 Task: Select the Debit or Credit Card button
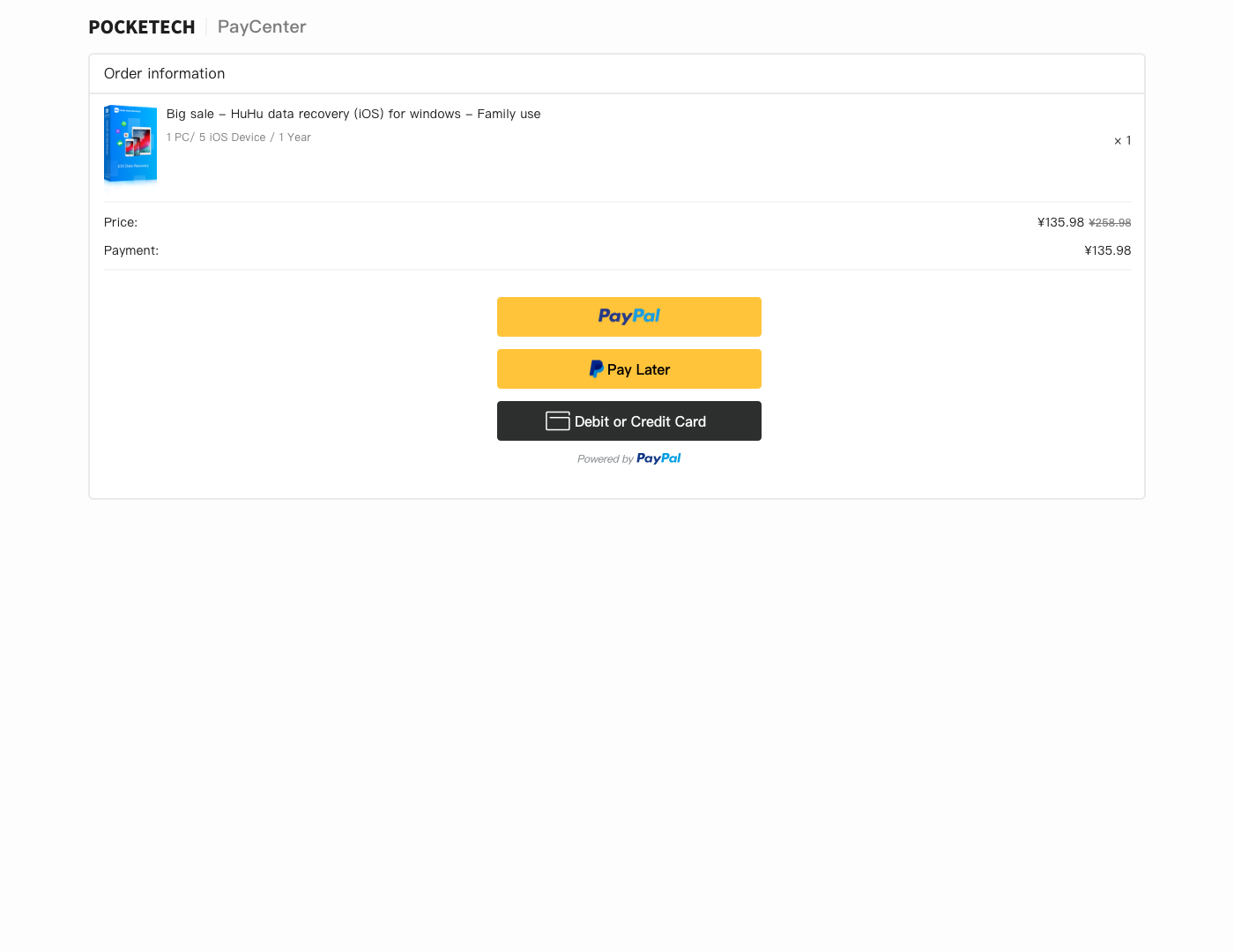click(629, 421)
